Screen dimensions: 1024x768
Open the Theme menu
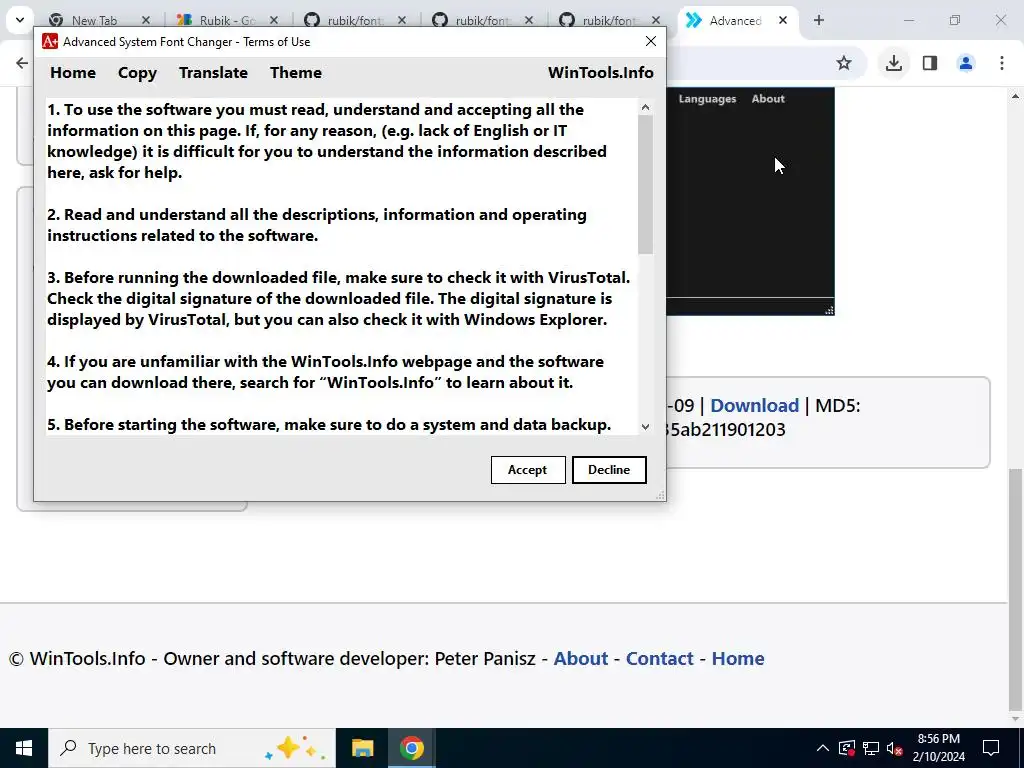(296, 72)
